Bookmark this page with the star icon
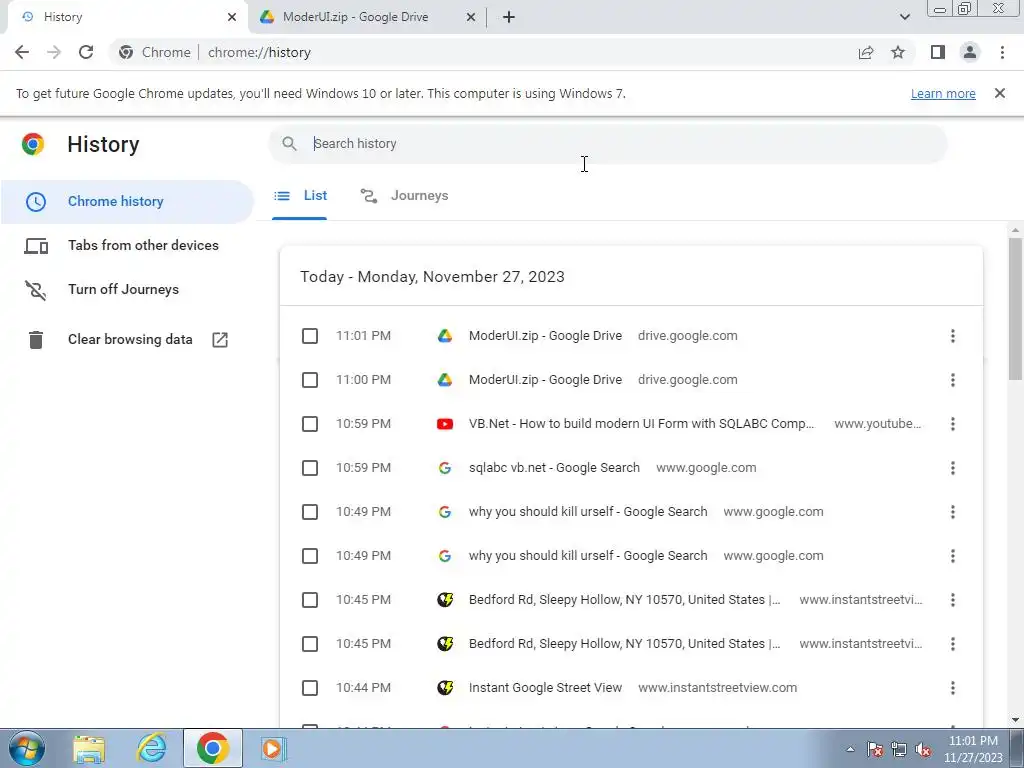Viewport: 1024px width, 768px height. click(x=898, y=52)
